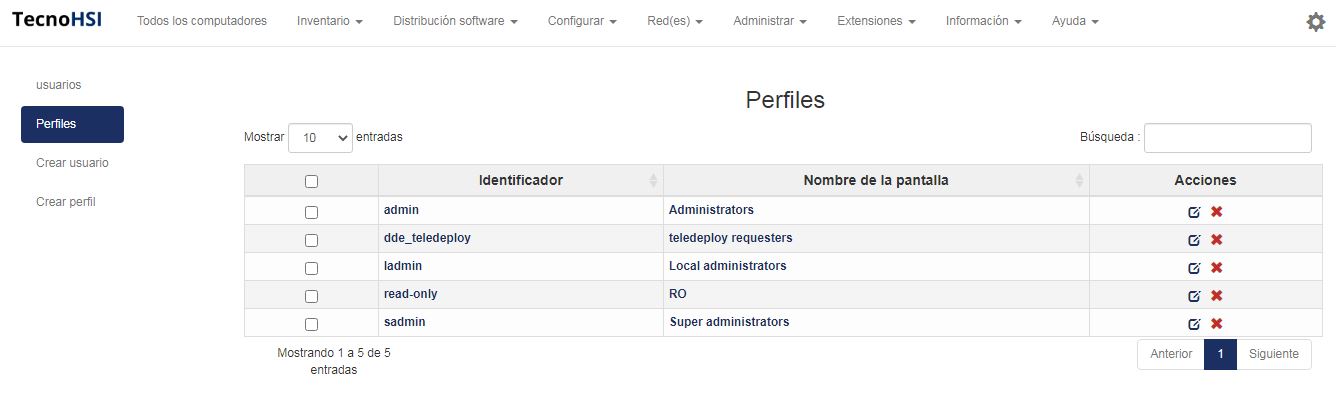Select Crear usuario in the sidebar
Screen dimensions: 1336x402
[x=72, y=163]
